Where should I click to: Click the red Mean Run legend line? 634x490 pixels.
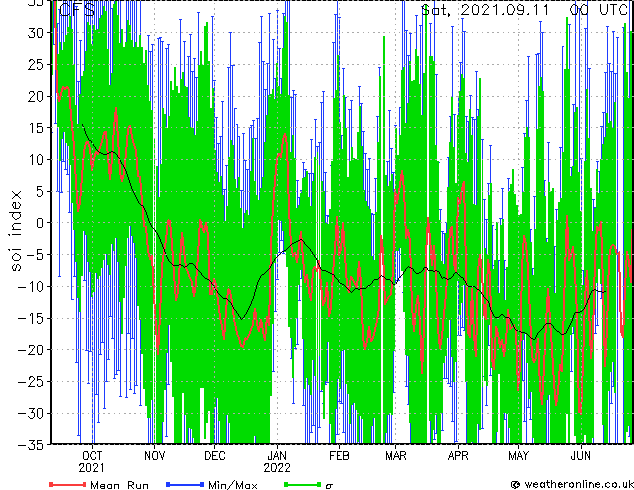pos(68,484)
